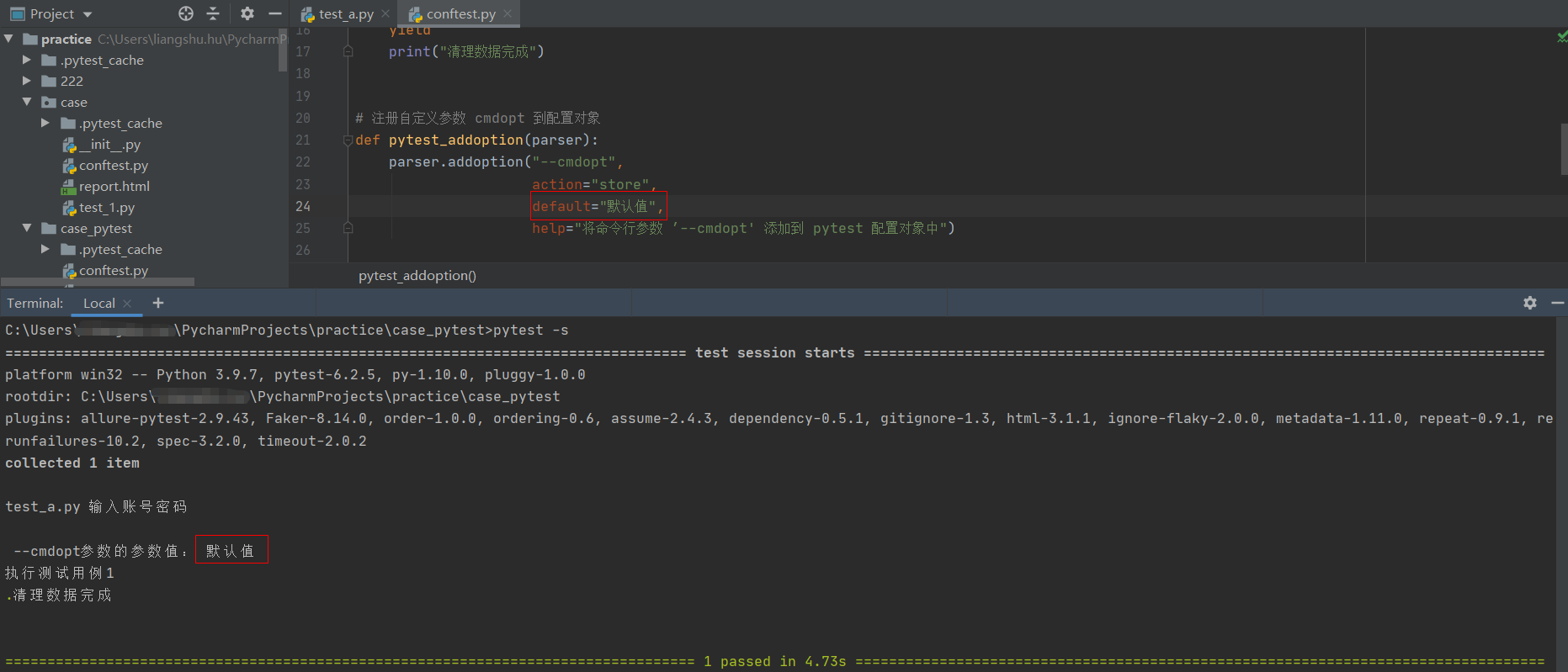Click the green inspection checkmark in the editor
This screenshot has width=1568, height=672.
1562,37
